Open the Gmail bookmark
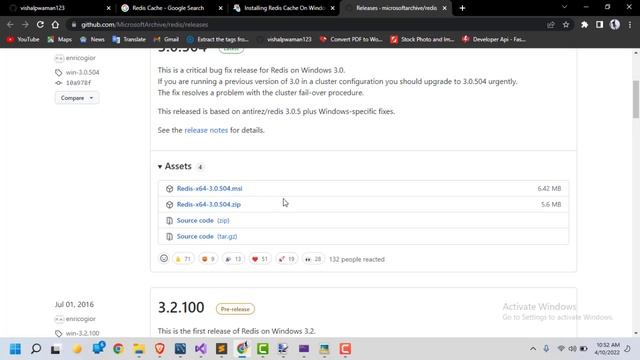The image size is (640, 360). (166, 39)
